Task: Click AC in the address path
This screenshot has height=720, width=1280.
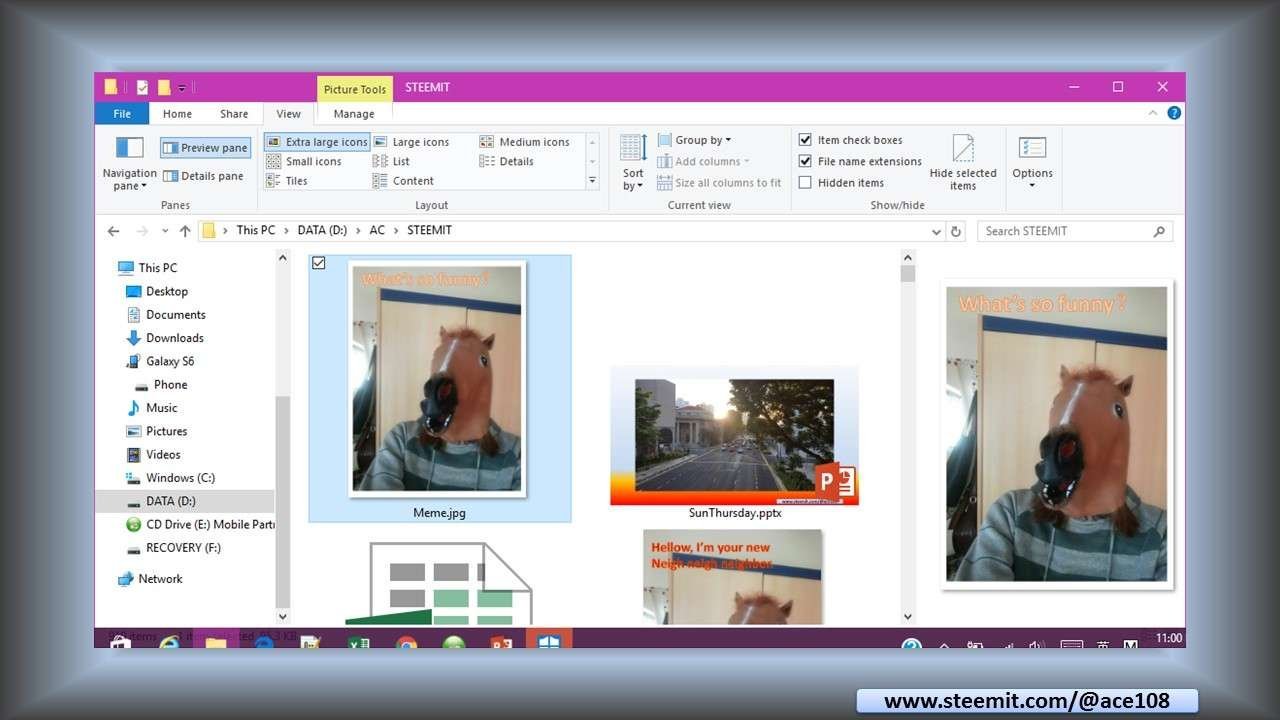Action: [x=377, y=230]
